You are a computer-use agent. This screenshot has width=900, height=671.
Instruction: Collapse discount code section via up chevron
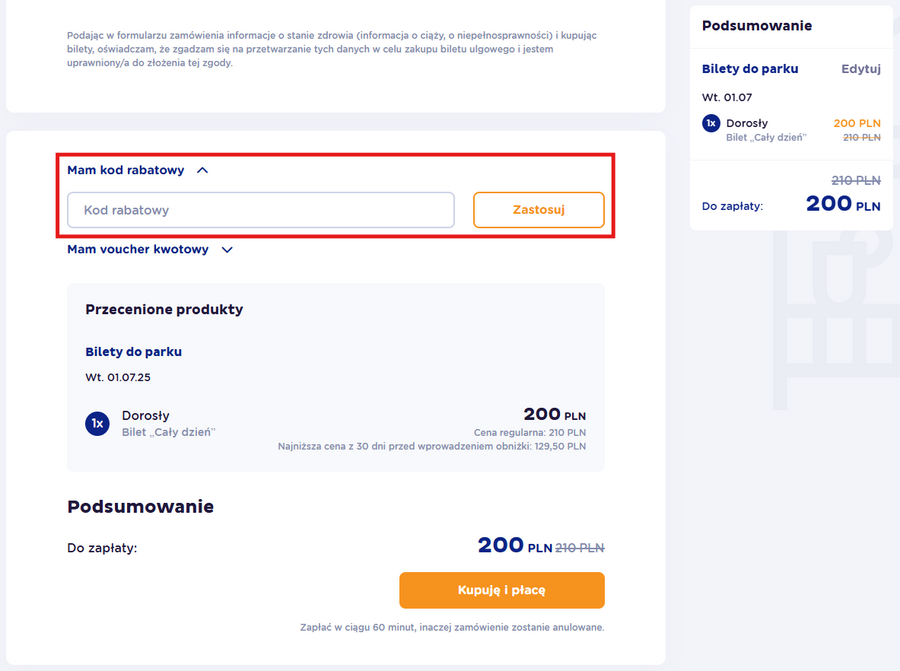203,170
